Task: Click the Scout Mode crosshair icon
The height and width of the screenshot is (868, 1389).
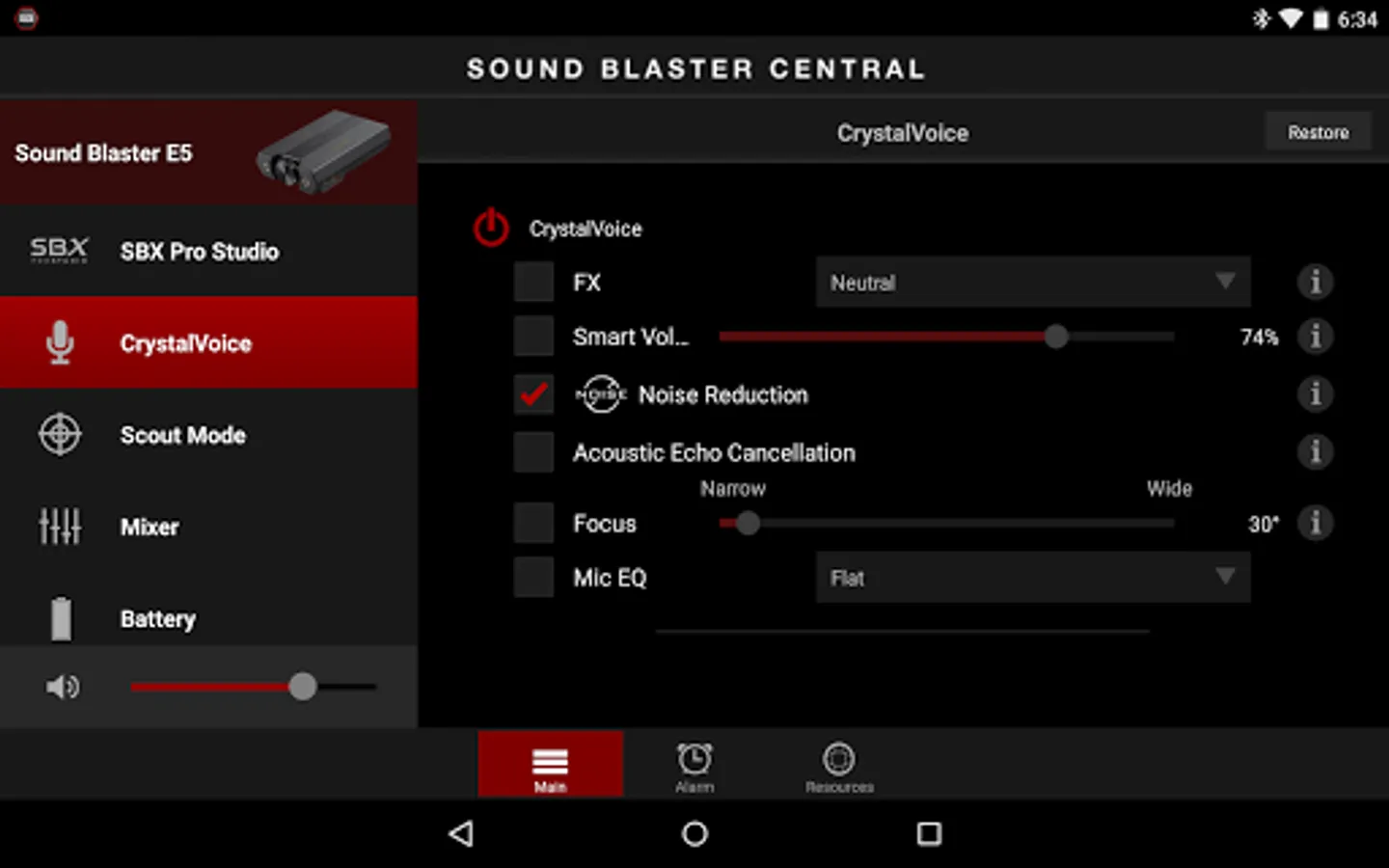Action: click(60, 435)
